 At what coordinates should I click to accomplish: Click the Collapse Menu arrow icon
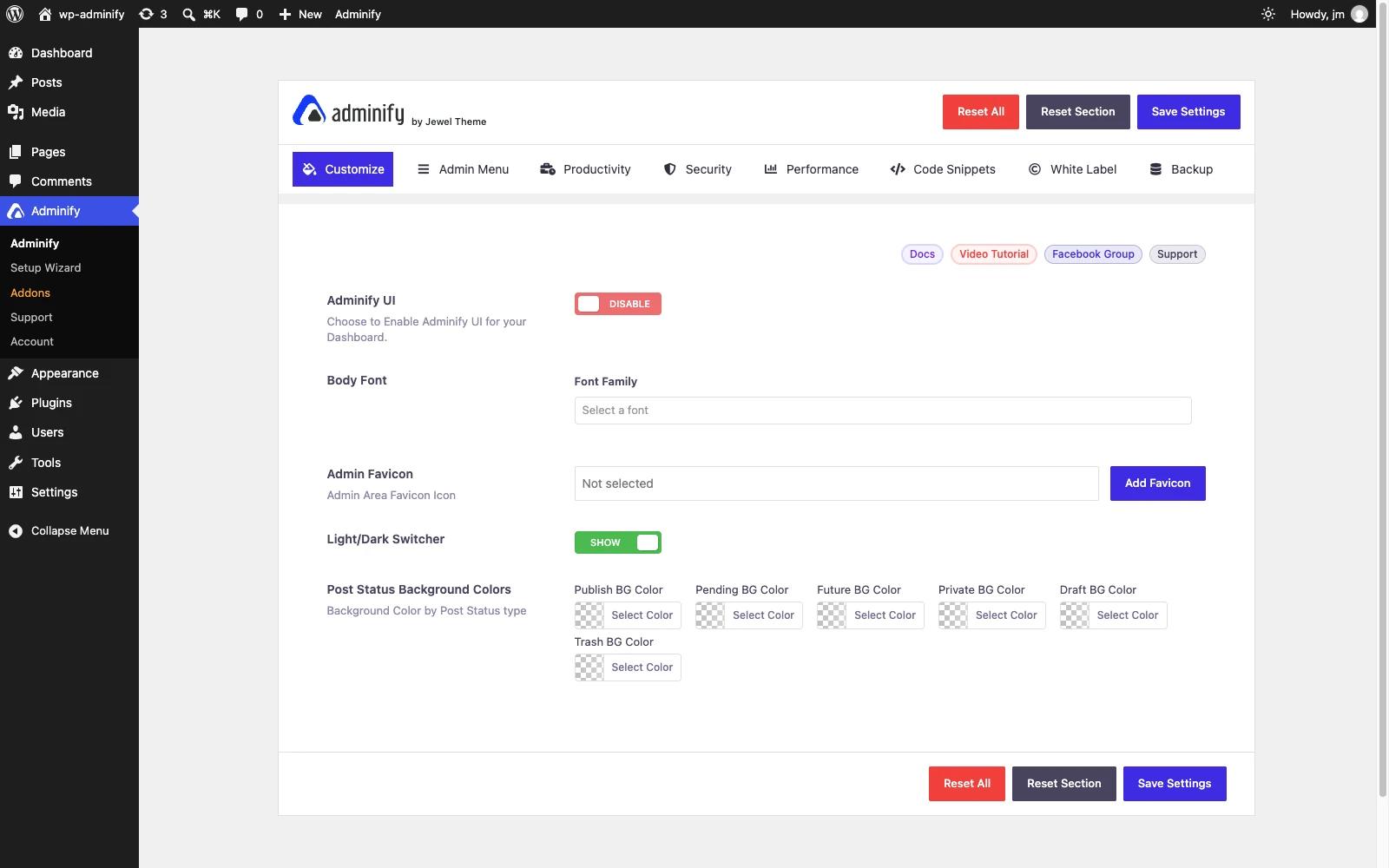16,531
